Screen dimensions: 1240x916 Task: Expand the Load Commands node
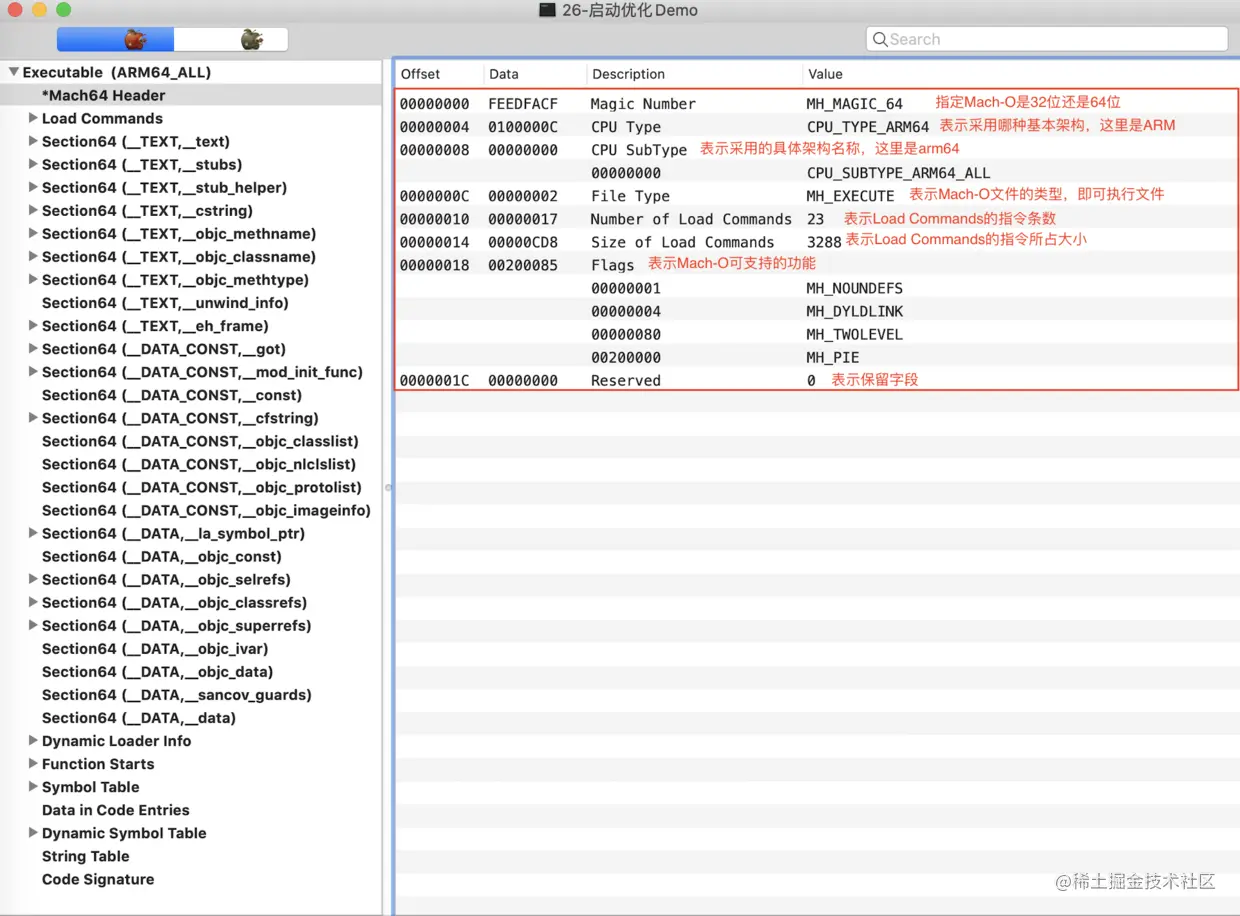(x=33, y=118)
